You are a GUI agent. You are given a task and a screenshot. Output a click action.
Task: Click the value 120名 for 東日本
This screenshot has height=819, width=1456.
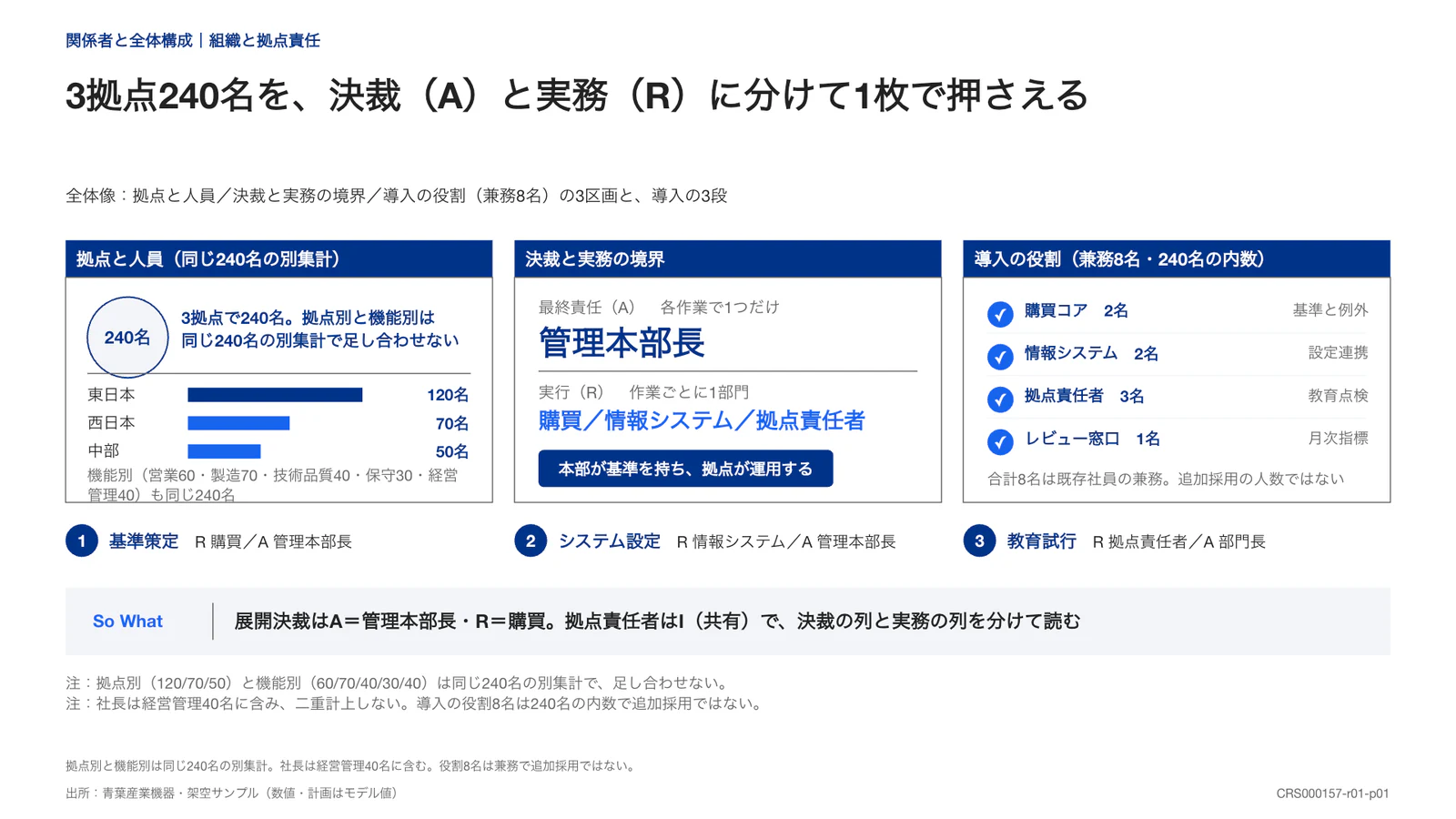pos(448,395)
